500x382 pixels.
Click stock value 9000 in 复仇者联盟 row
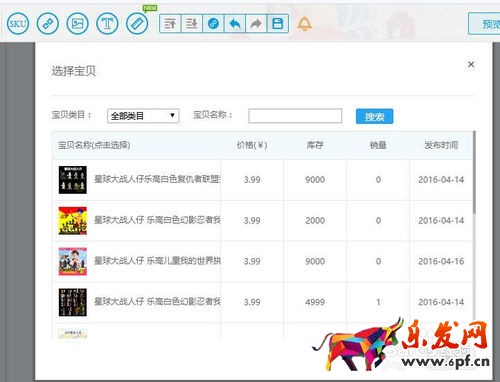tap(315, 180)
